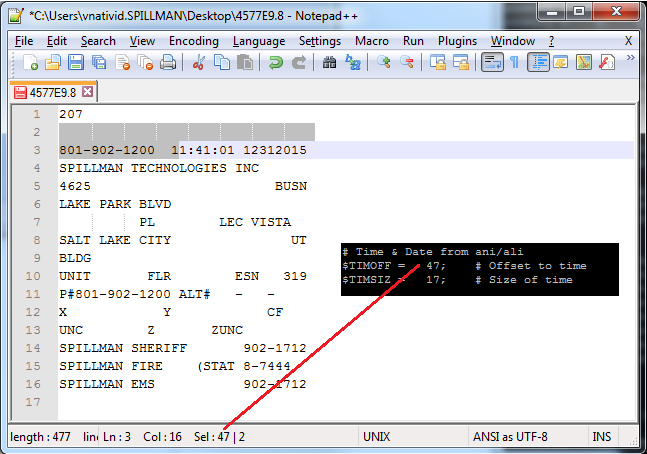
Task: Open the ? help menu
Action: point(551,41)
